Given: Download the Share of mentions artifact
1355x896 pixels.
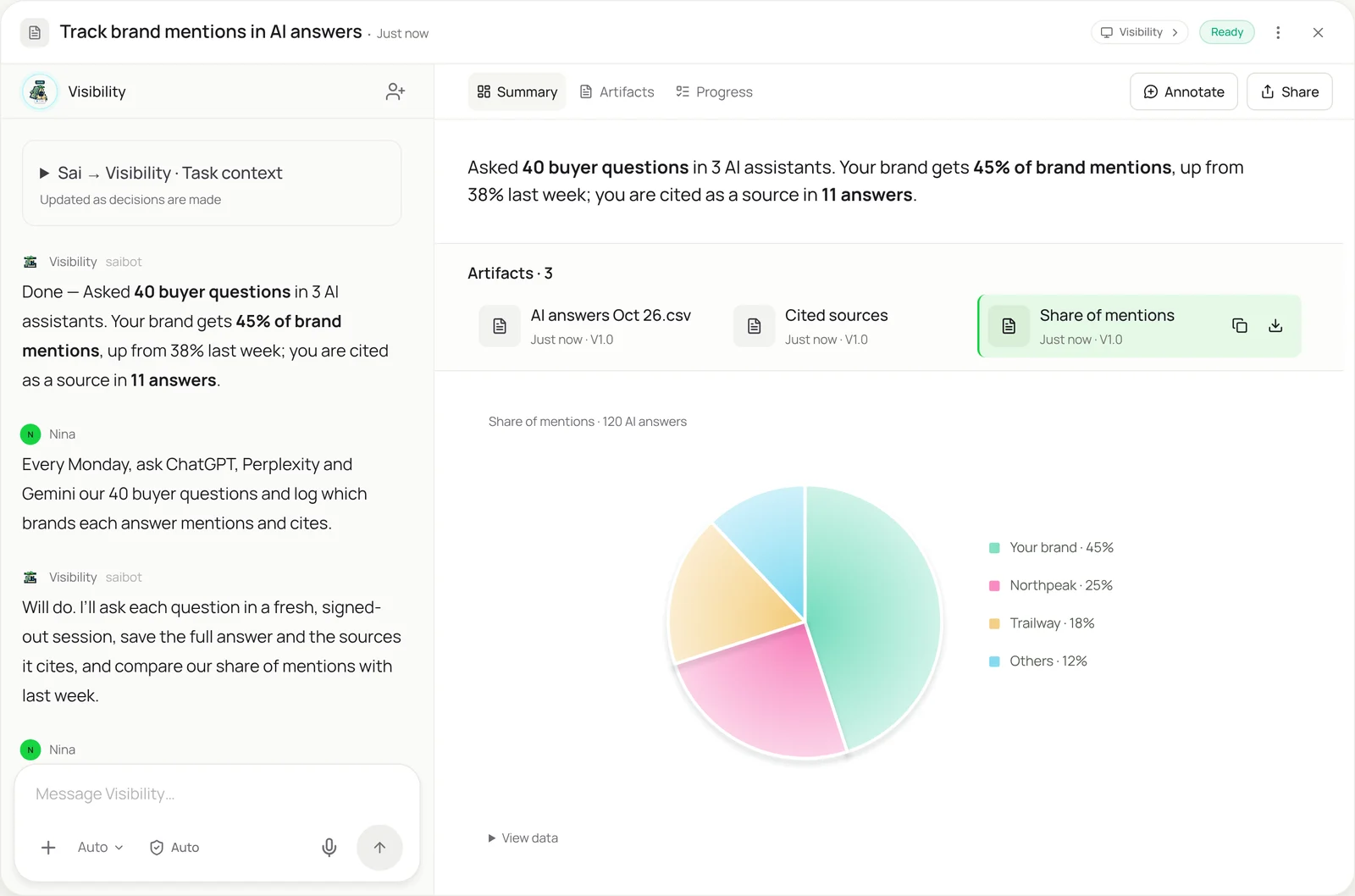Looking at the screenshot, I should pos(1275,326).
